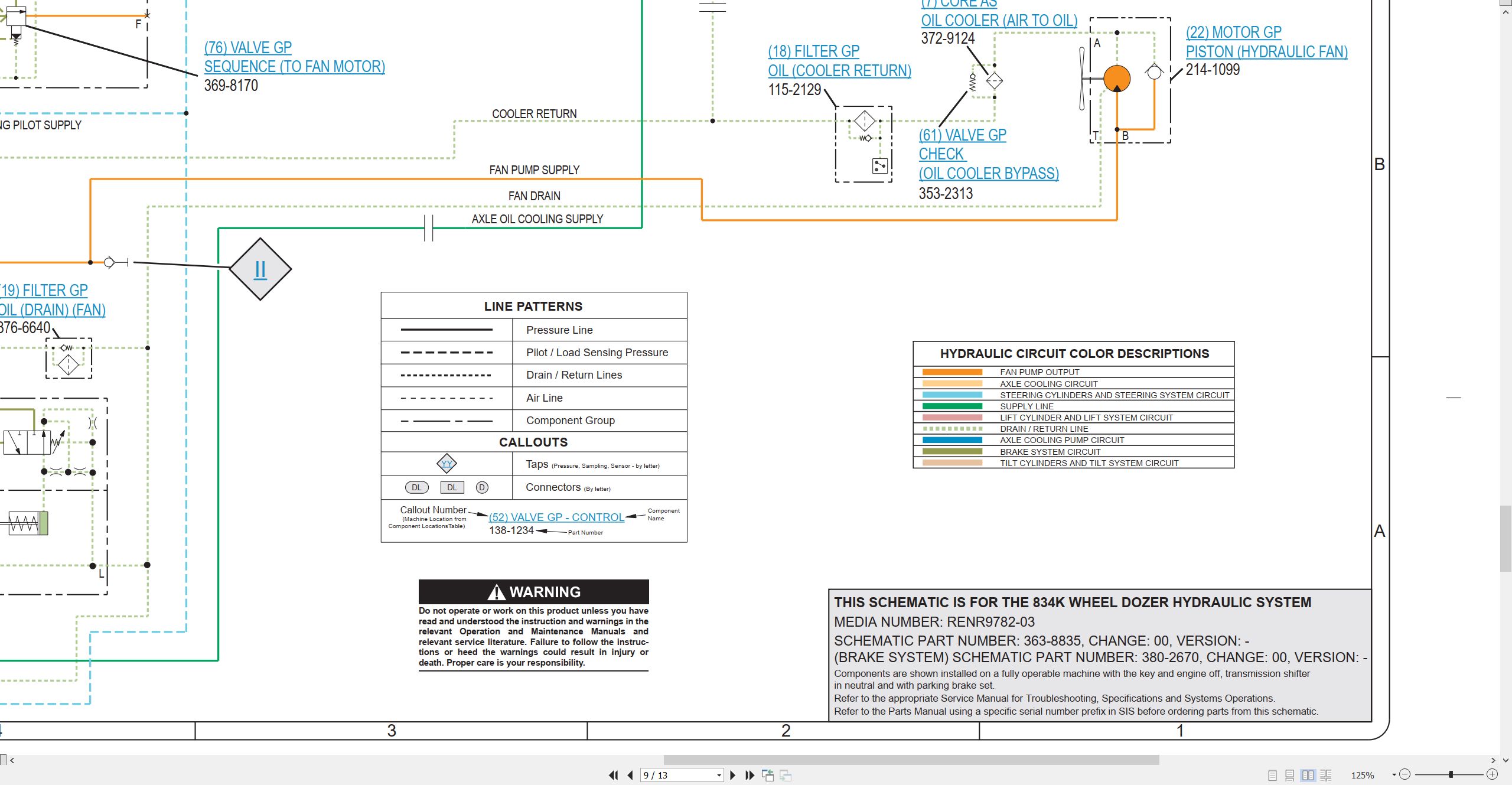Advance to the next page

pyautogui.click(x=733, y=775)
